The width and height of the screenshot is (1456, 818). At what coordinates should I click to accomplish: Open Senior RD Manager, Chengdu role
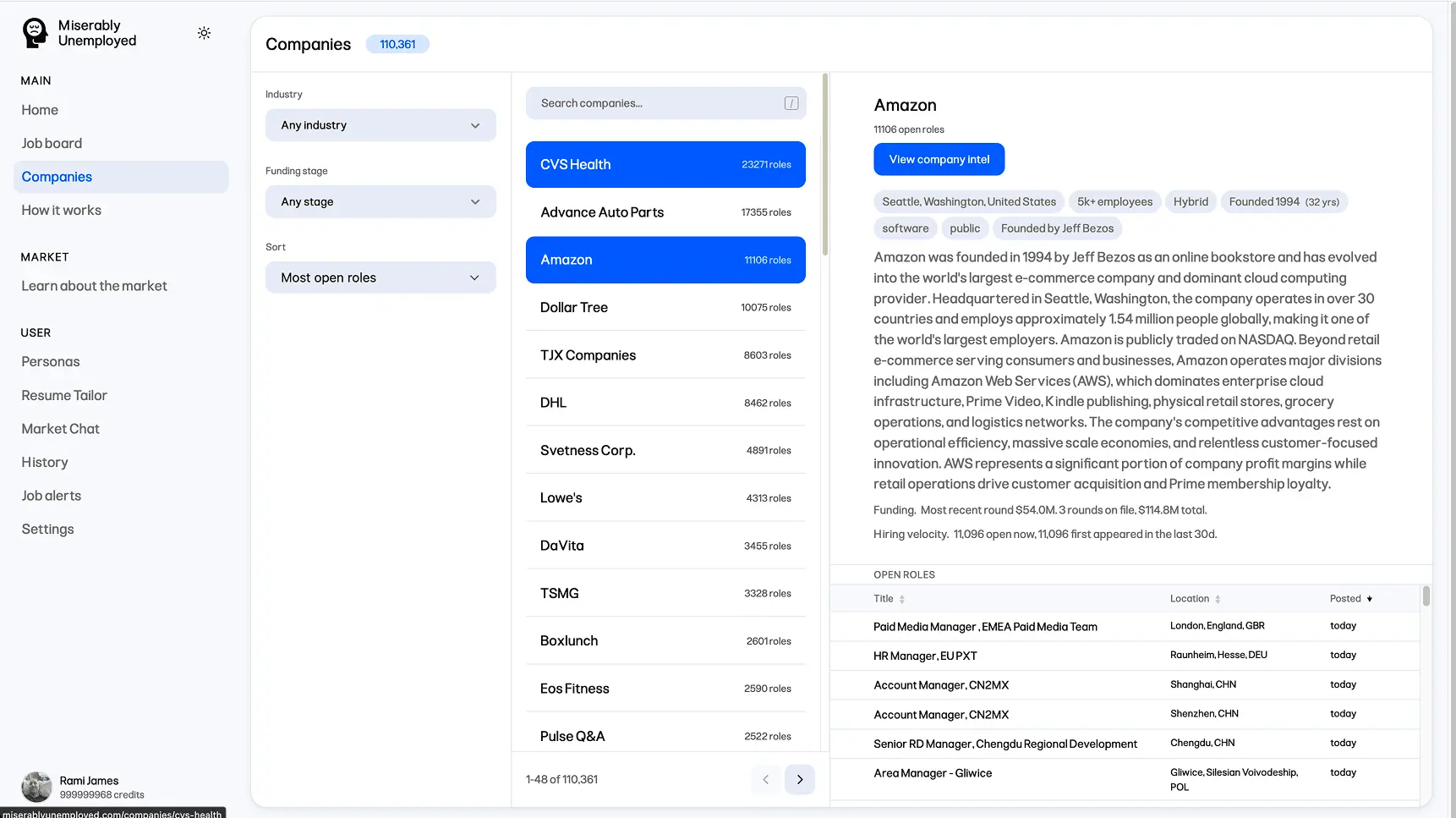[1125, 744]
